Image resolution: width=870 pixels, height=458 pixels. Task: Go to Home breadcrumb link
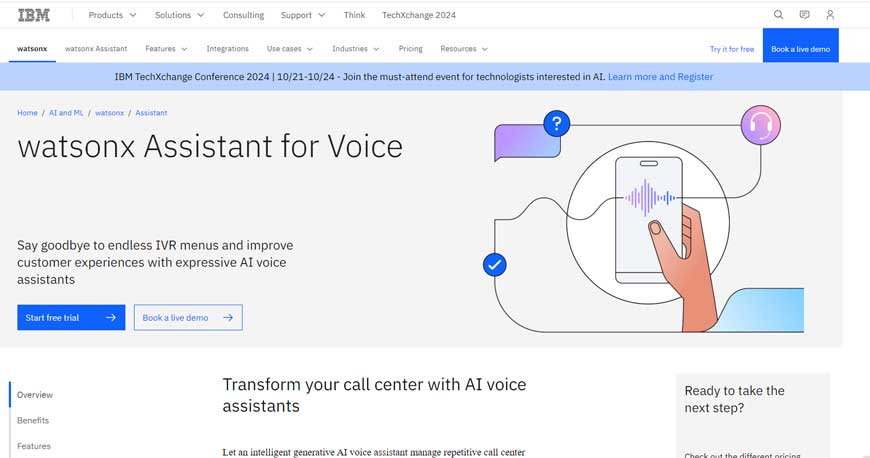coord(27,113)
